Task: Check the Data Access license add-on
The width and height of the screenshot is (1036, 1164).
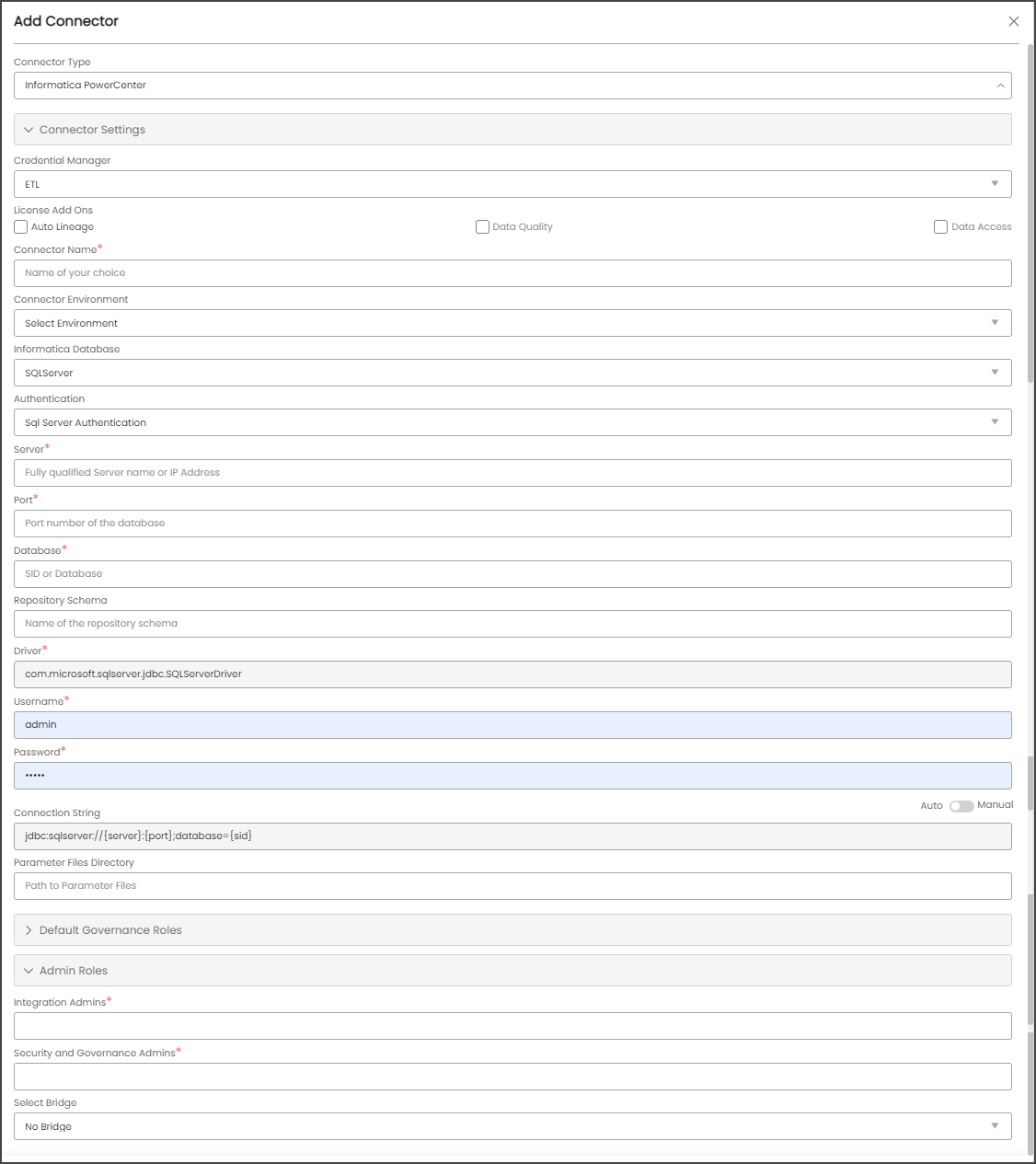Action: point(940,226)
